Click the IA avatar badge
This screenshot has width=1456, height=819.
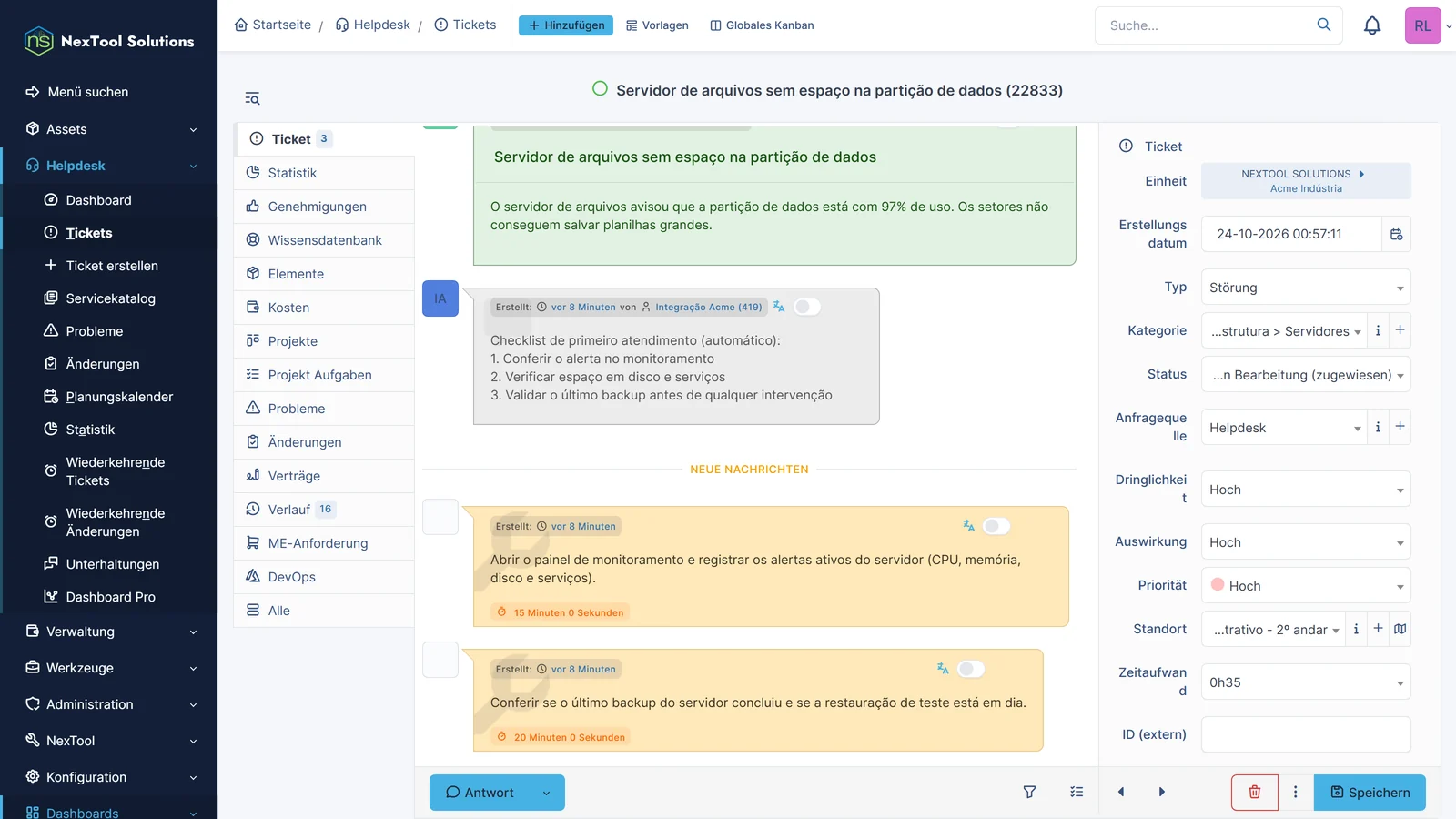(x=440, y=298)
